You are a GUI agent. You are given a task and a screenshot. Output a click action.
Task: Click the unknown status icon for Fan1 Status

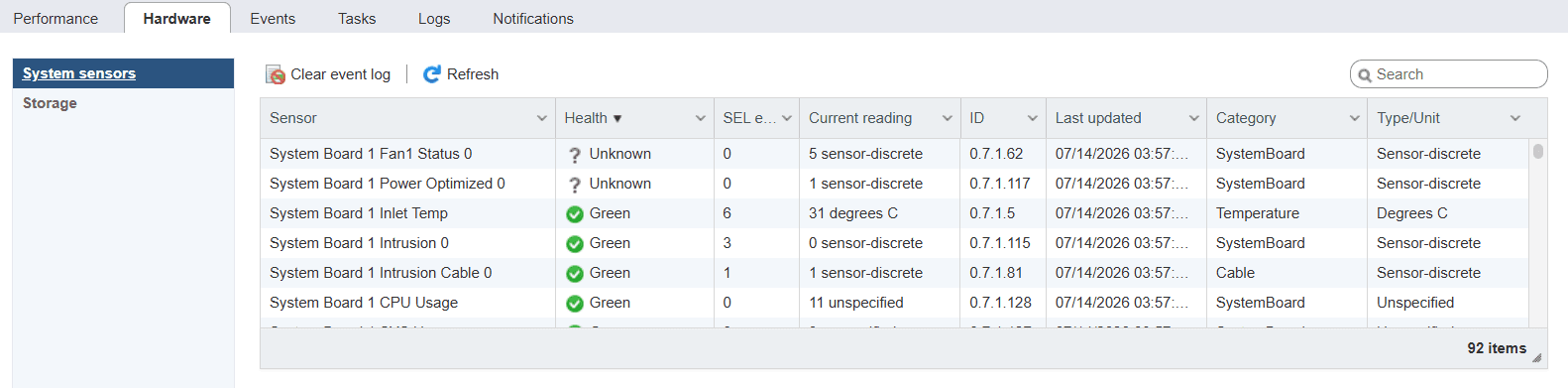574,155
